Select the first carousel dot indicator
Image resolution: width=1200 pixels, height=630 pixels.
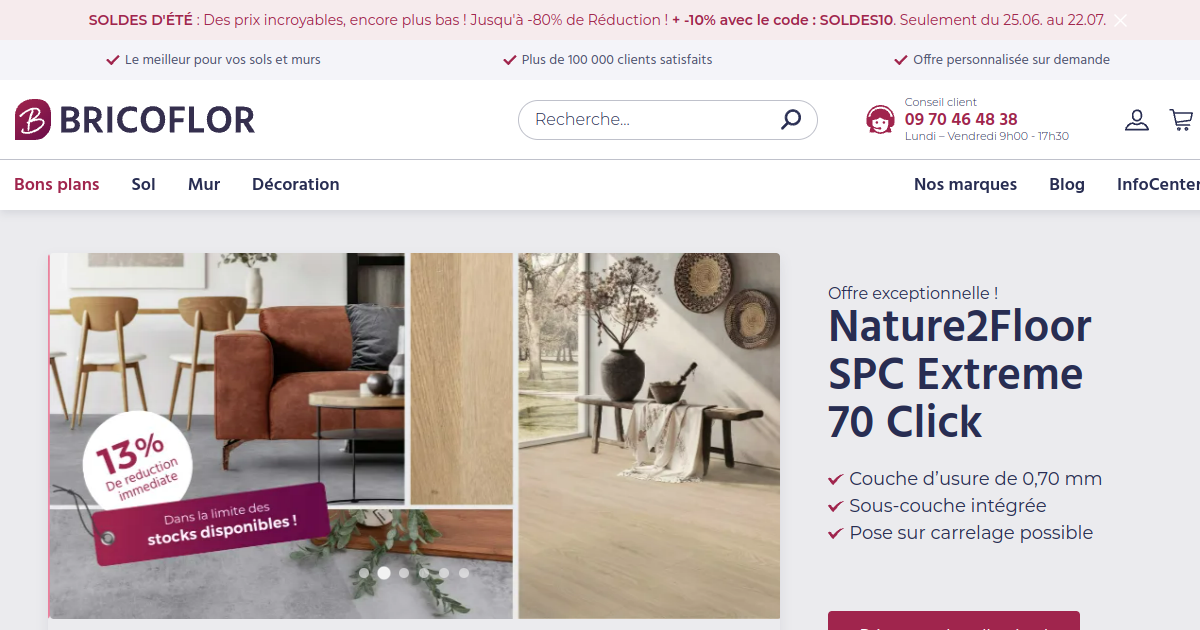click(x=364, y=573)
